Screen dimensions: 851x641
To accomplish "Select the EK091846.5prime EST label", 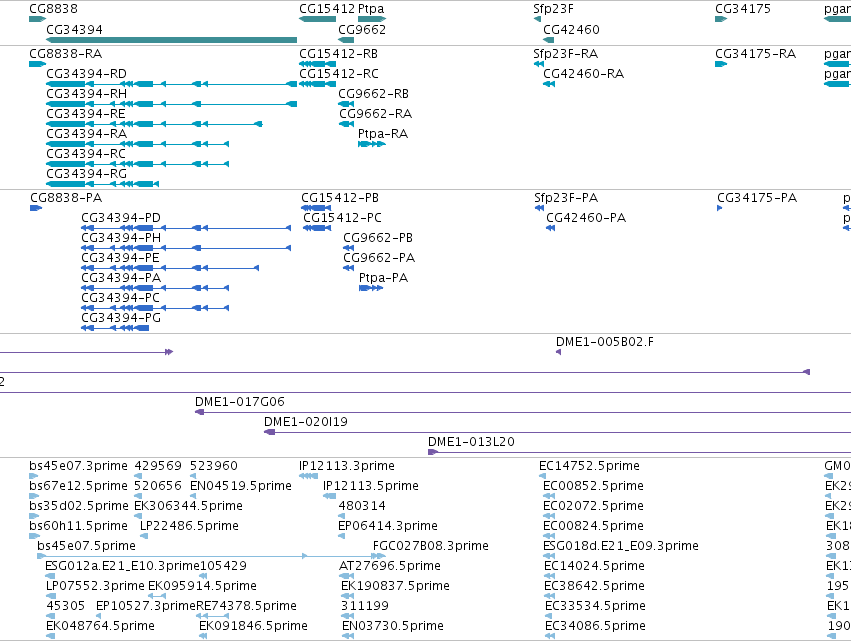I will tap(253, 626).
